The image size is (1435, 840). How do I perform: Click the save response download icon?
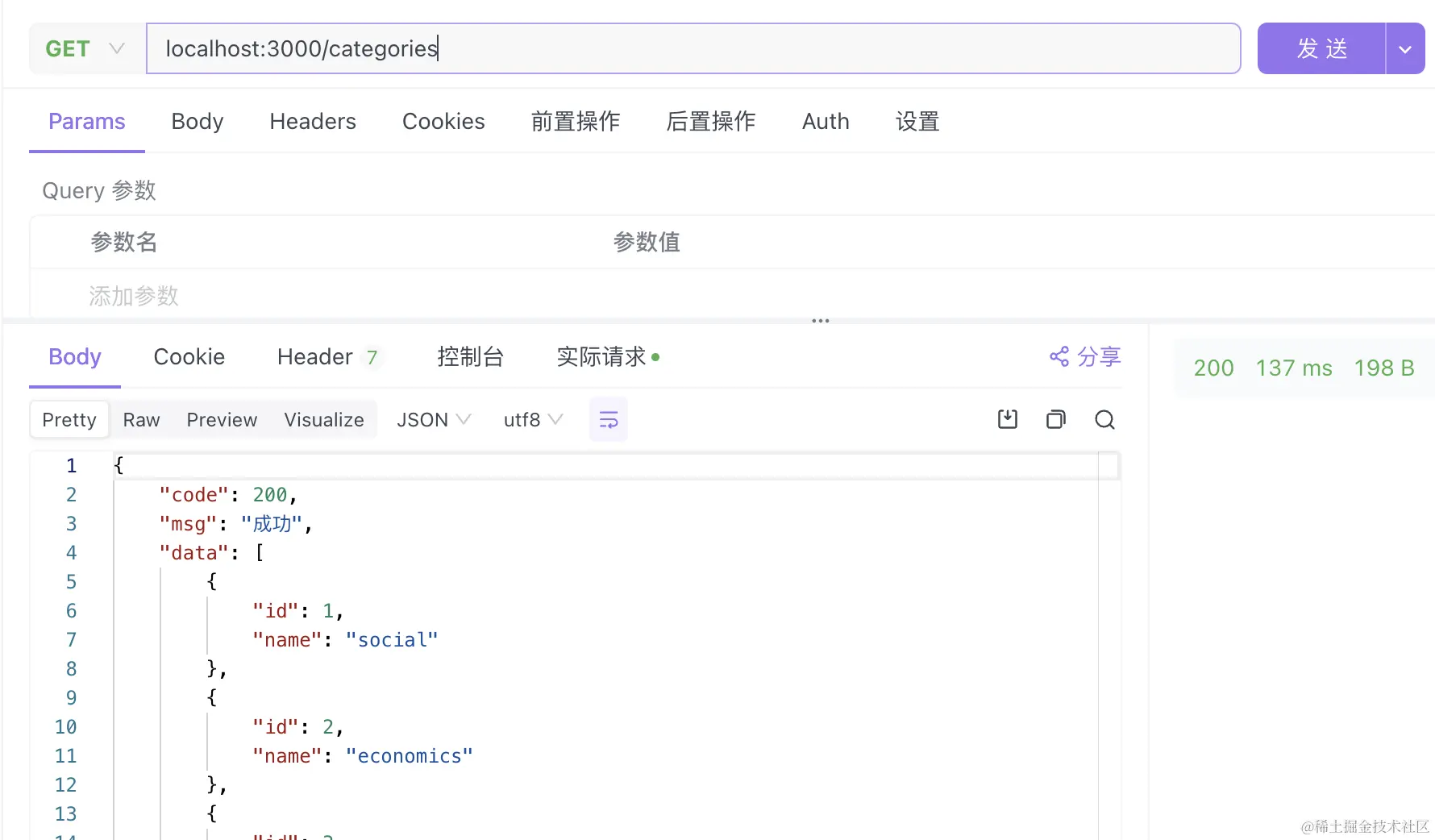pyautogui.click(x=1008, y=419)
